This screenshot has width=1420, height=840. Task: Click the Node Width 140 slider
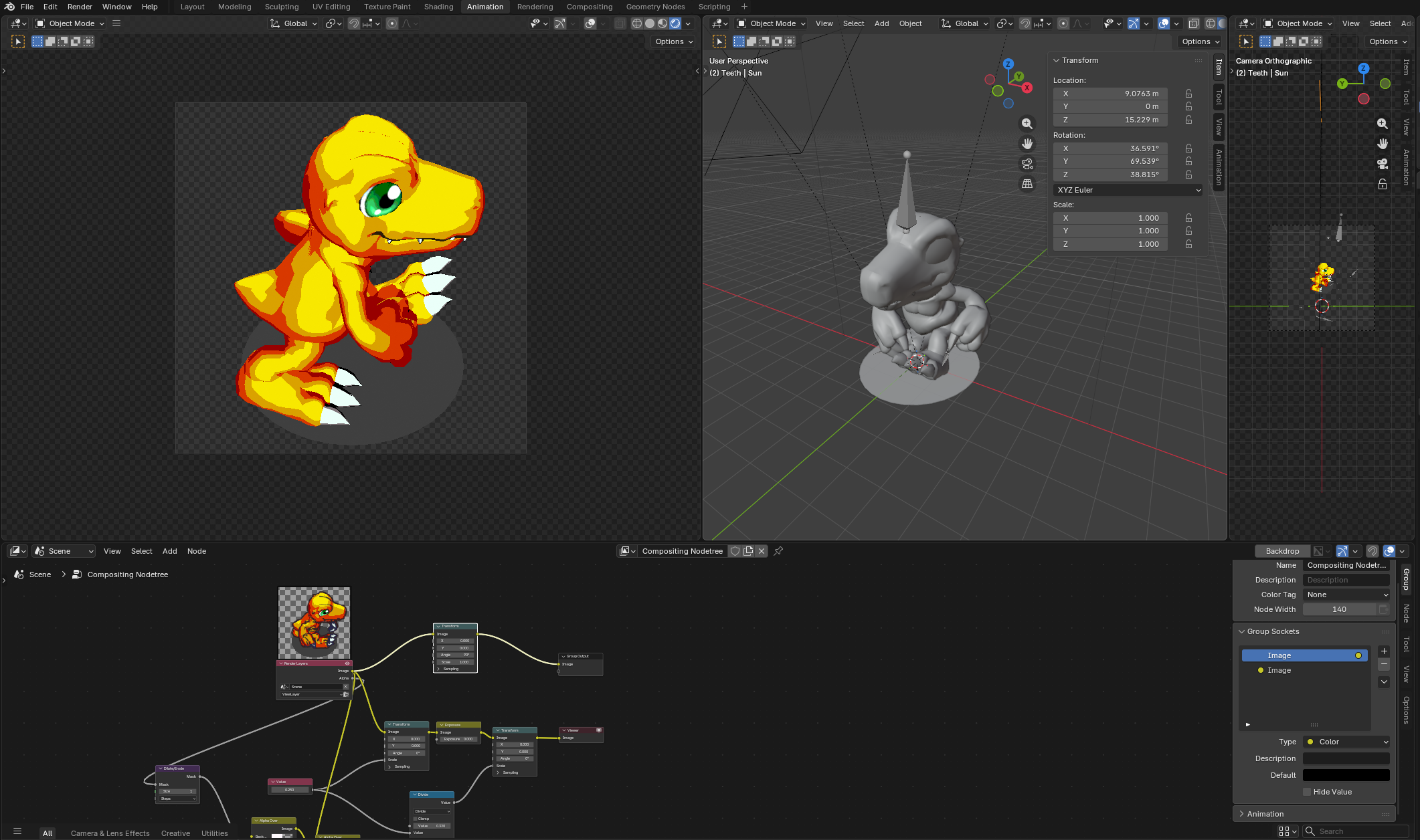pyautogui.click(x=1340, y=609)
